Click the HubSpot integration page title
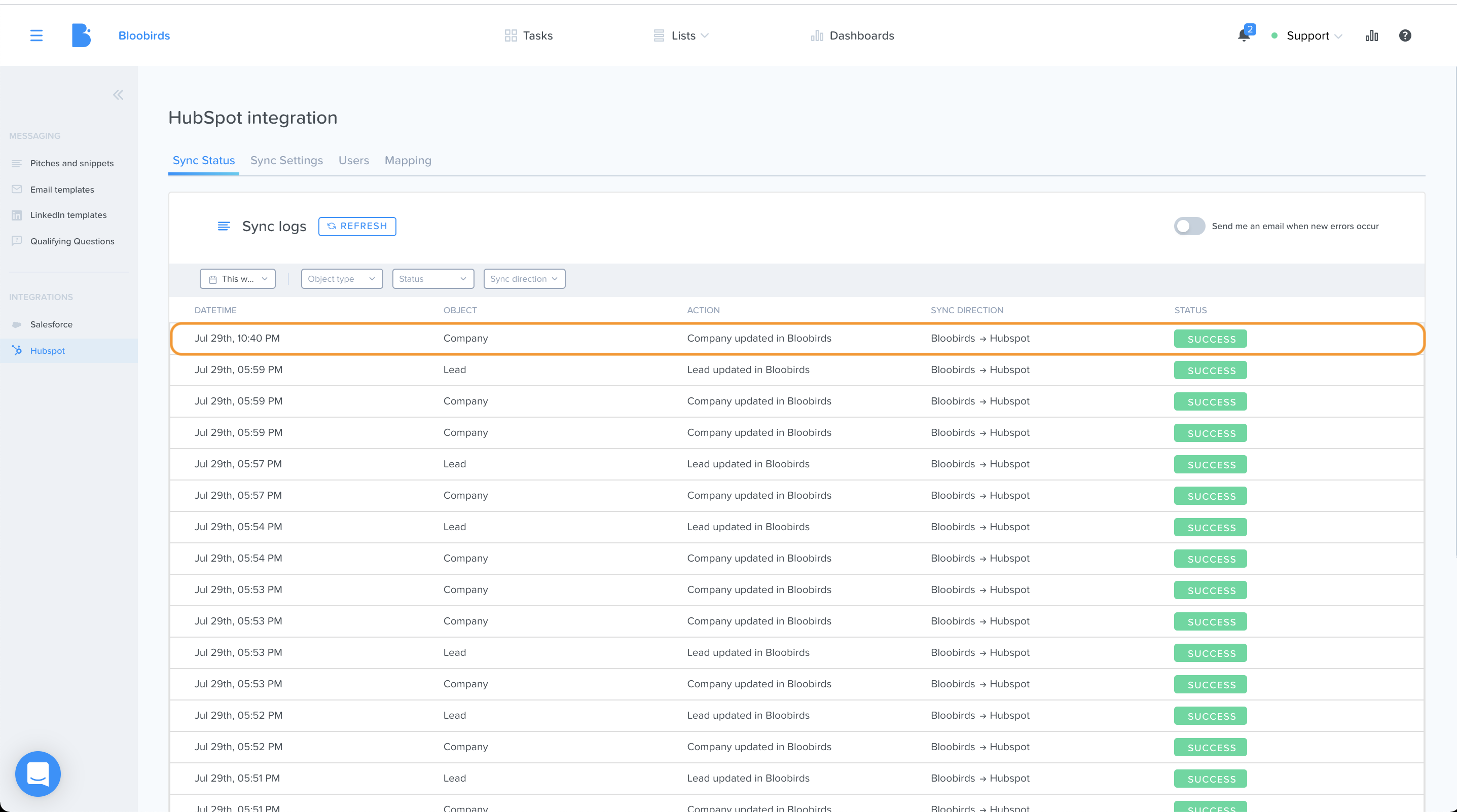This screenshot has height=812, width=1457. 253,118
